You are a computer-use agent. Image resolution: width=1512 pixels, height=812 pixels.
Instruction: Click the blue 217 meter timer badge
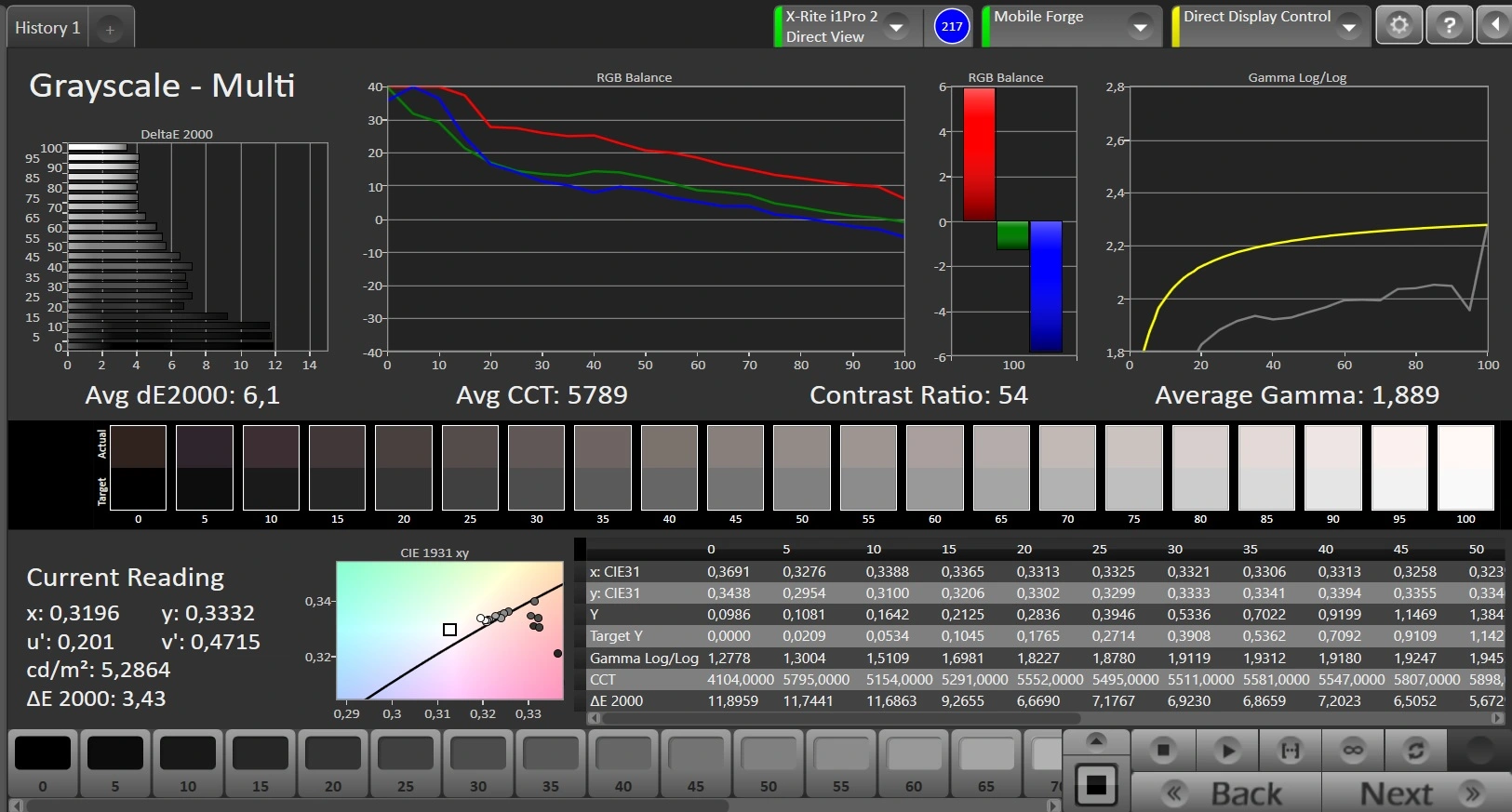click(x=952, y=26)
